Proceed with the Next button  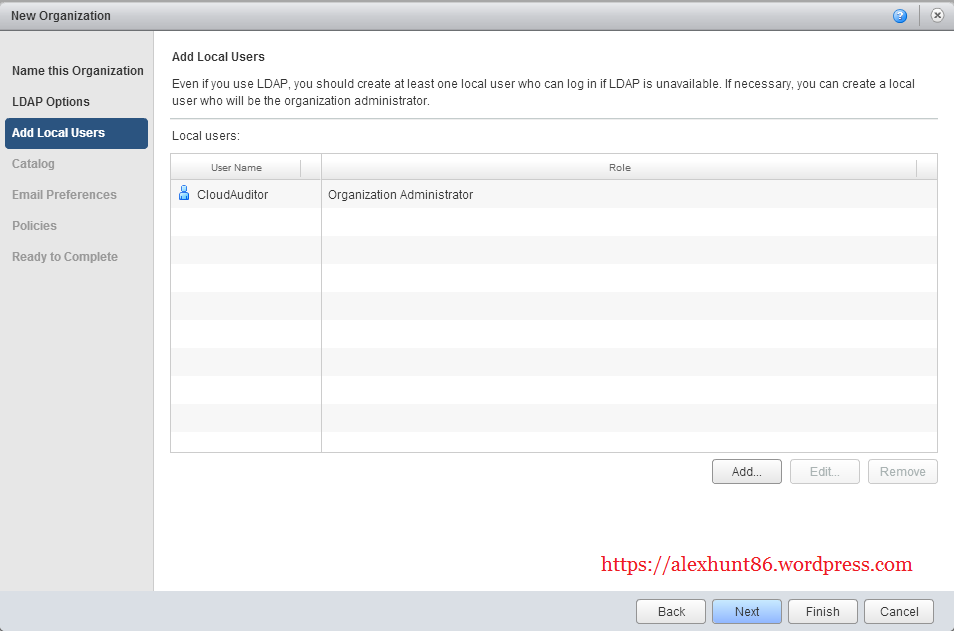tap(747, 612)
